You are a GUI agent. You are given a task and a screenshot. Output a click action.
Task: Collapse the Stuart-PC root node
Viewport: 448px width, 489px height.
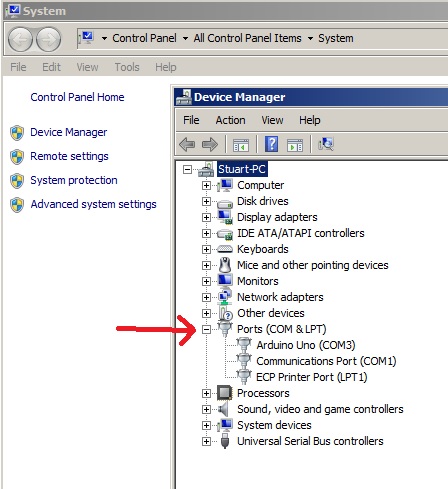pos(187,170)
